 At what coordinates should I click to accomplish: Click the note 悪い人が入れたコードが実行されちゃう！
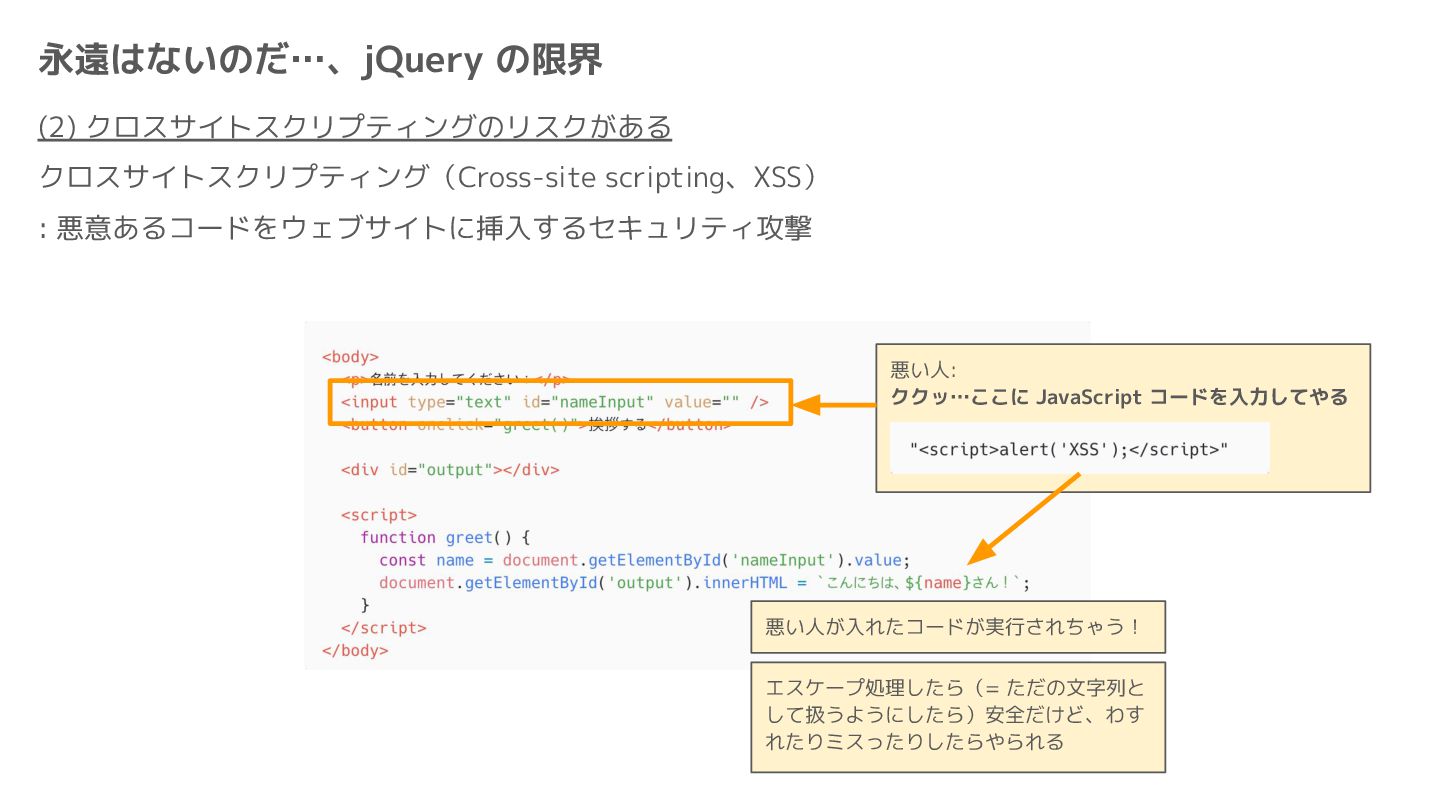[958, 627]
